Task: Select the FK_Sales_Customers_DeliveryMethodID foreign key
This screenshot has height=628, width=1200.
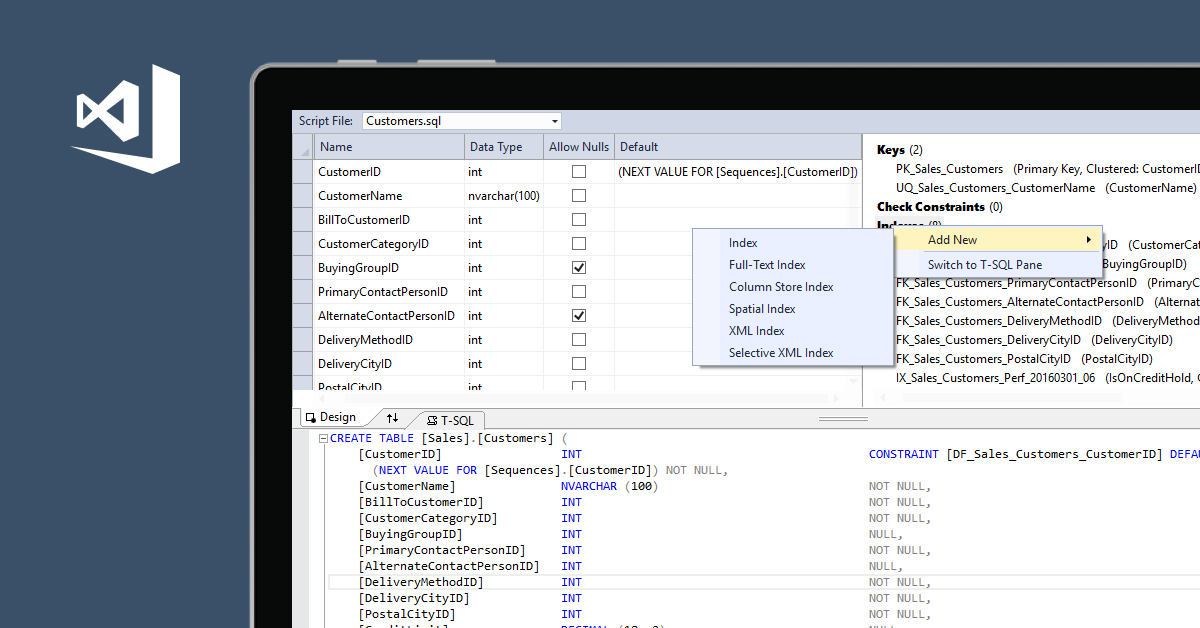Action: click(x=998, y=320)
